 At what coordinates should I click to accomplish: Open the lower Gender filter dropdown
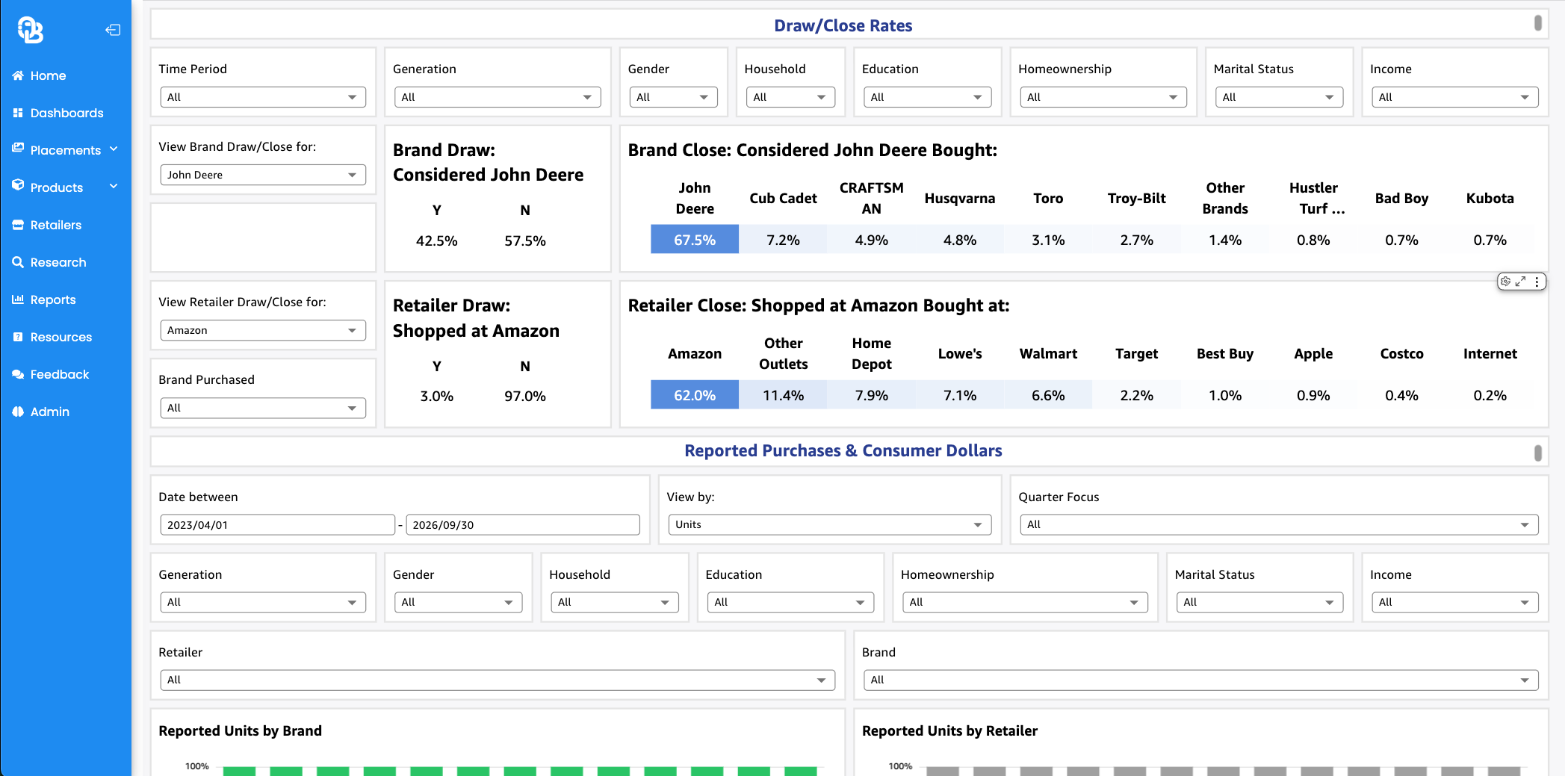coord(458,602)
